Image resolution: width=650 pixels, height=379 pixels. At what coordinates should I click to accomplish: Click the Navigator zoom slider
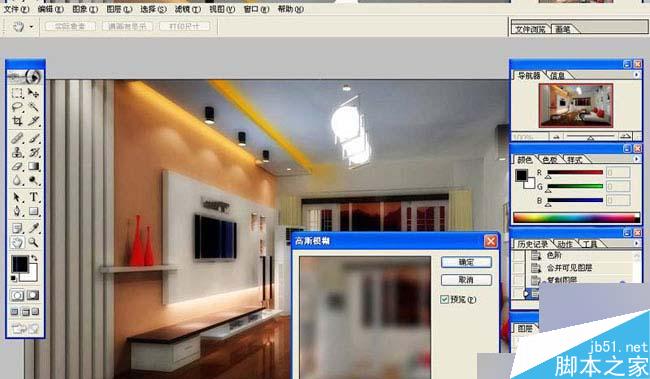591,136
